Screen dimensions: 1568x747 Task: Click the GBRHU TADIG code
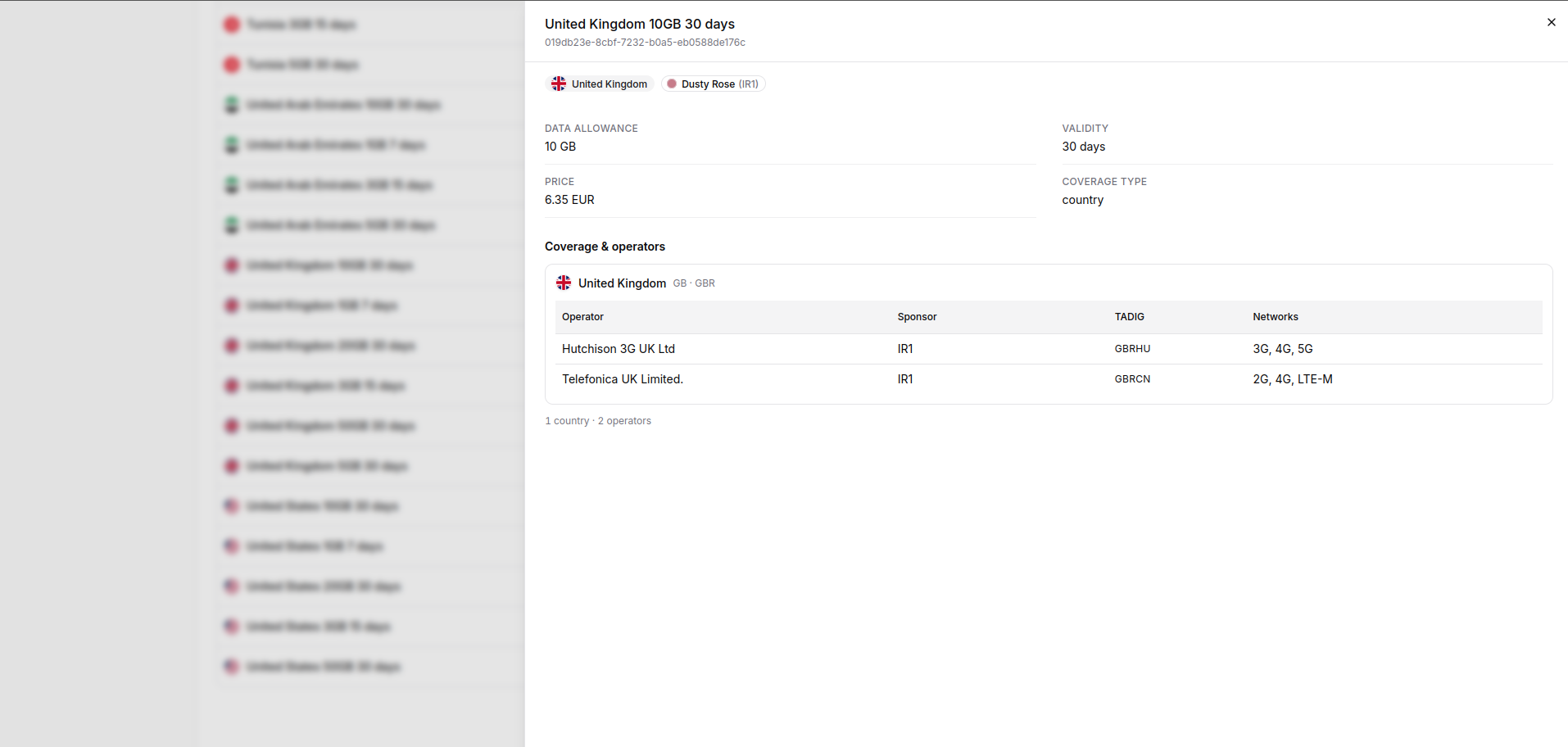(1132, 349)
